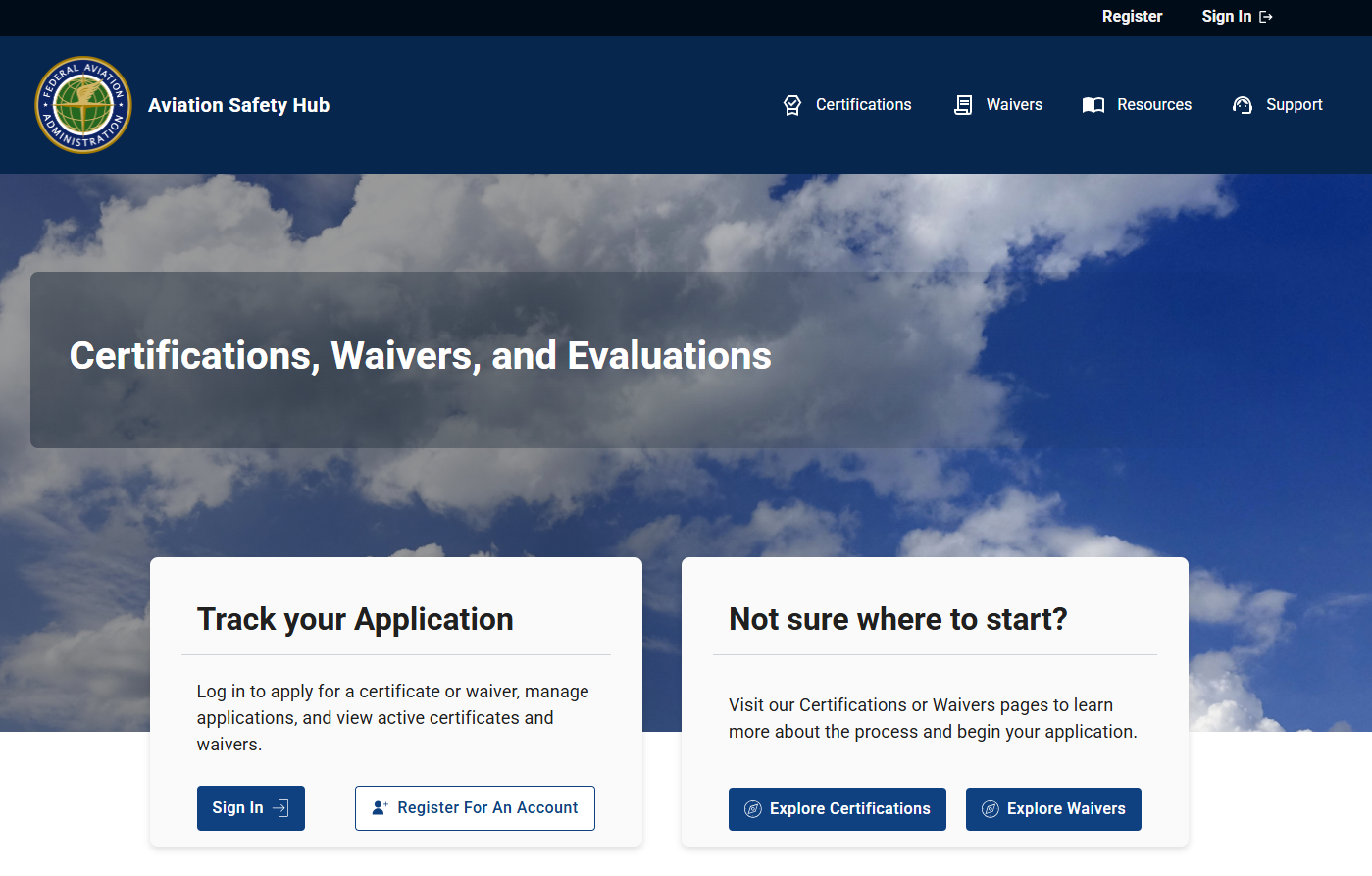Click the 'Certifications, Waivers, and Evaluations' heading
This screenshot has width=1372, height=876.
(x=421, y=356)
